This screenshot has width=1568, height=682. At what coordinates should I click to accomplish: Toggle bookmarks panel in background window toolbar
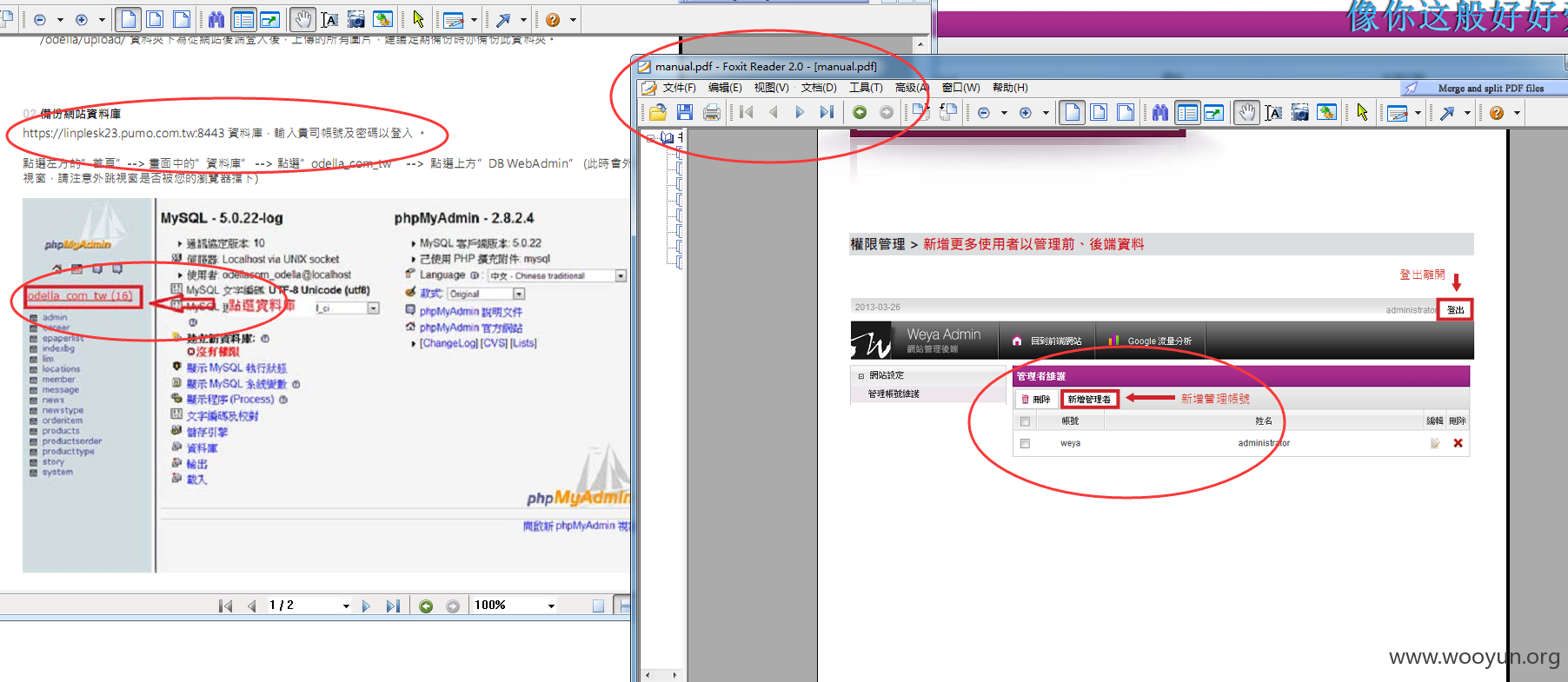[x=243, y=19]
